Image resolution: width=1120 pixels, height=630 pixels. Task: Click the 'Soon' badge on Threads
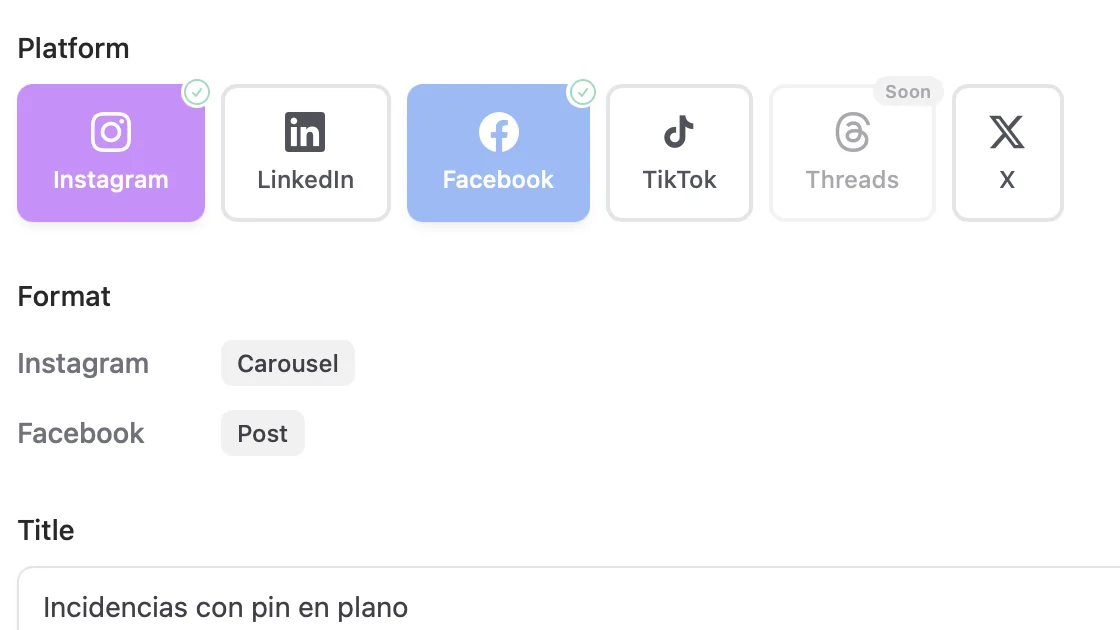point(908,91)
